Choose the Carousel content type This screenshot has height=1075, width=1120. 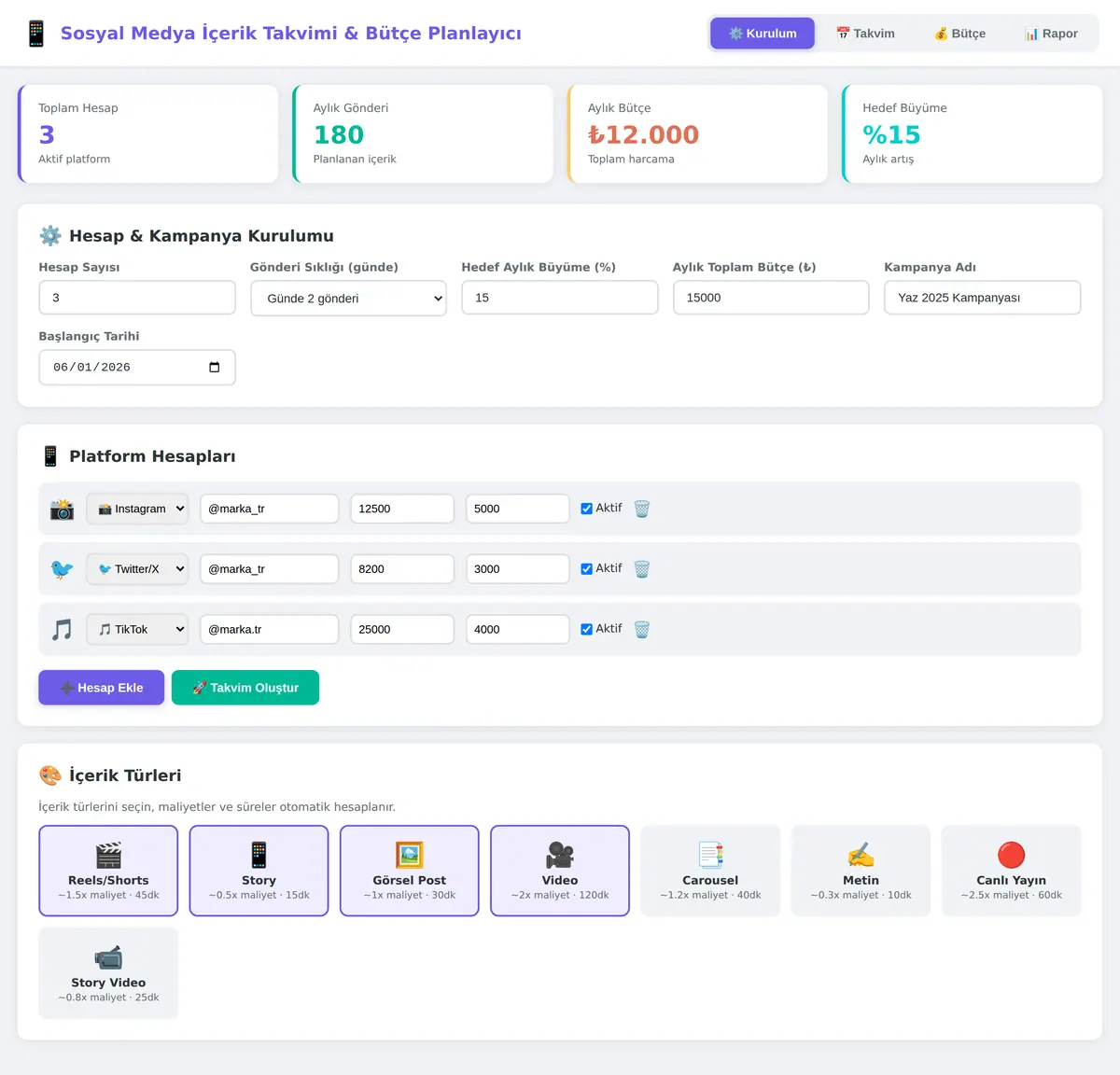point(710,871)
